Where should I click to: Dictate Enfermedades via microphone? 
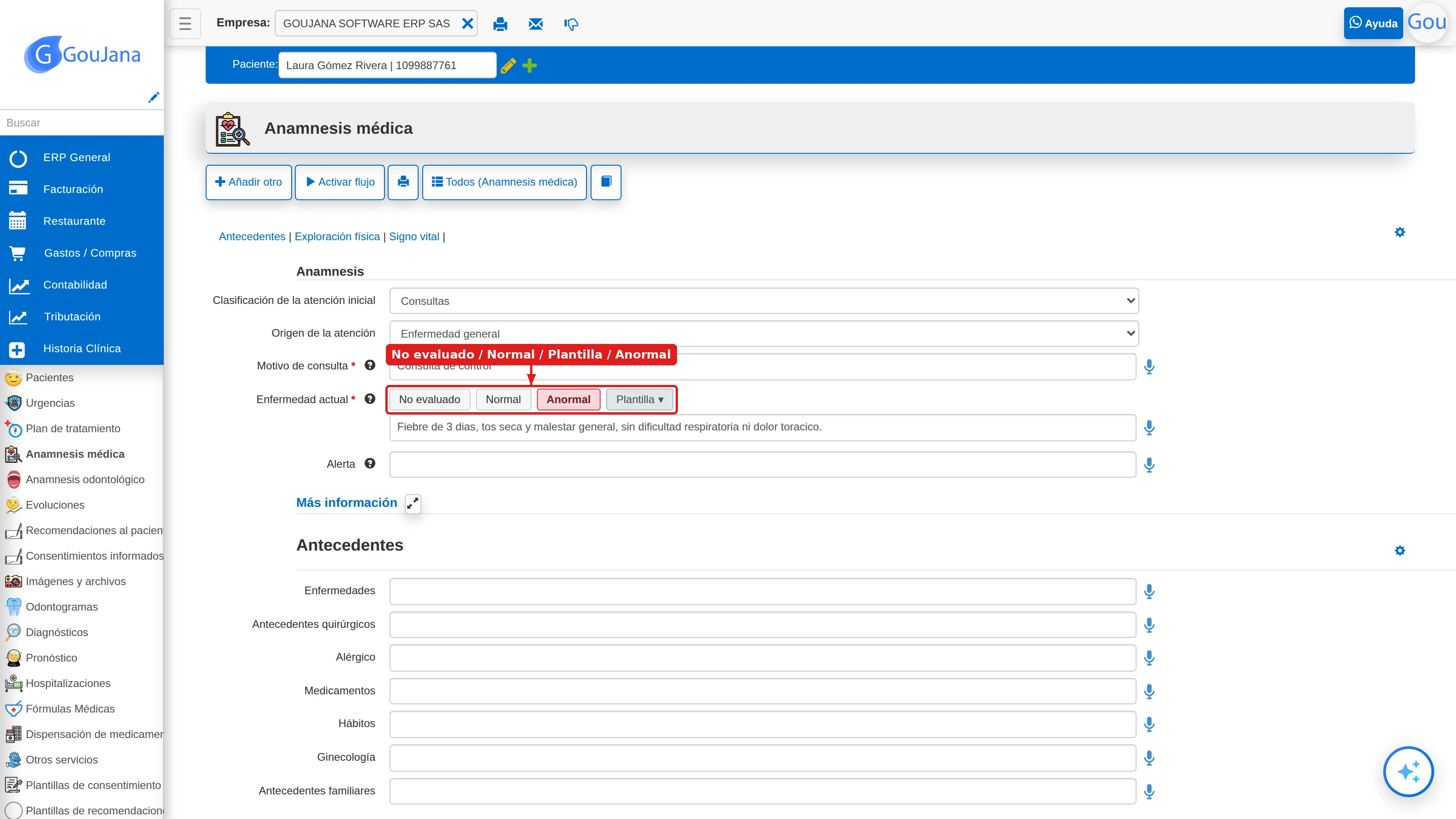click(1149, 592)
